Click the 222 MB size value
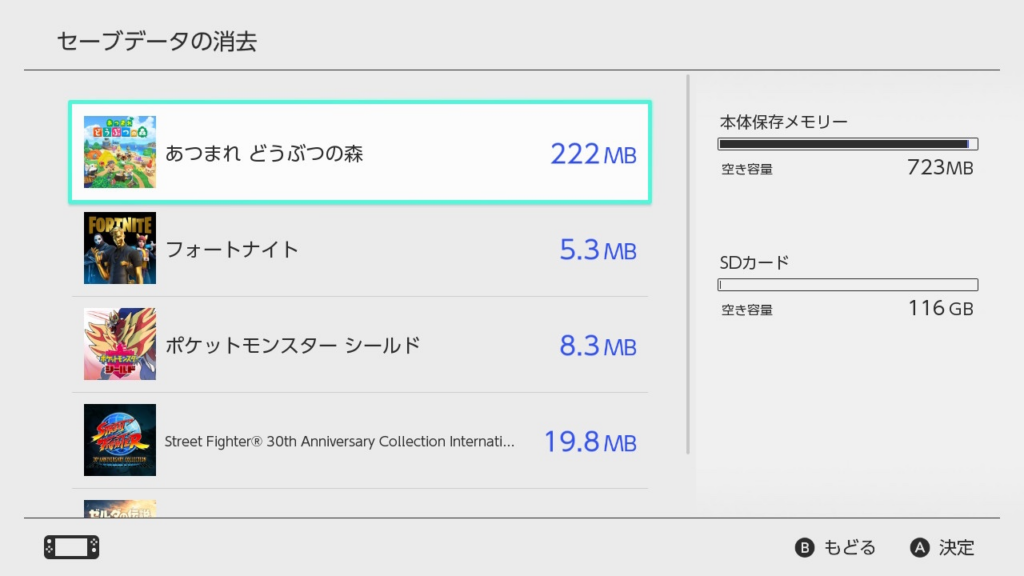1024x576 pixels. pos(593,154)
